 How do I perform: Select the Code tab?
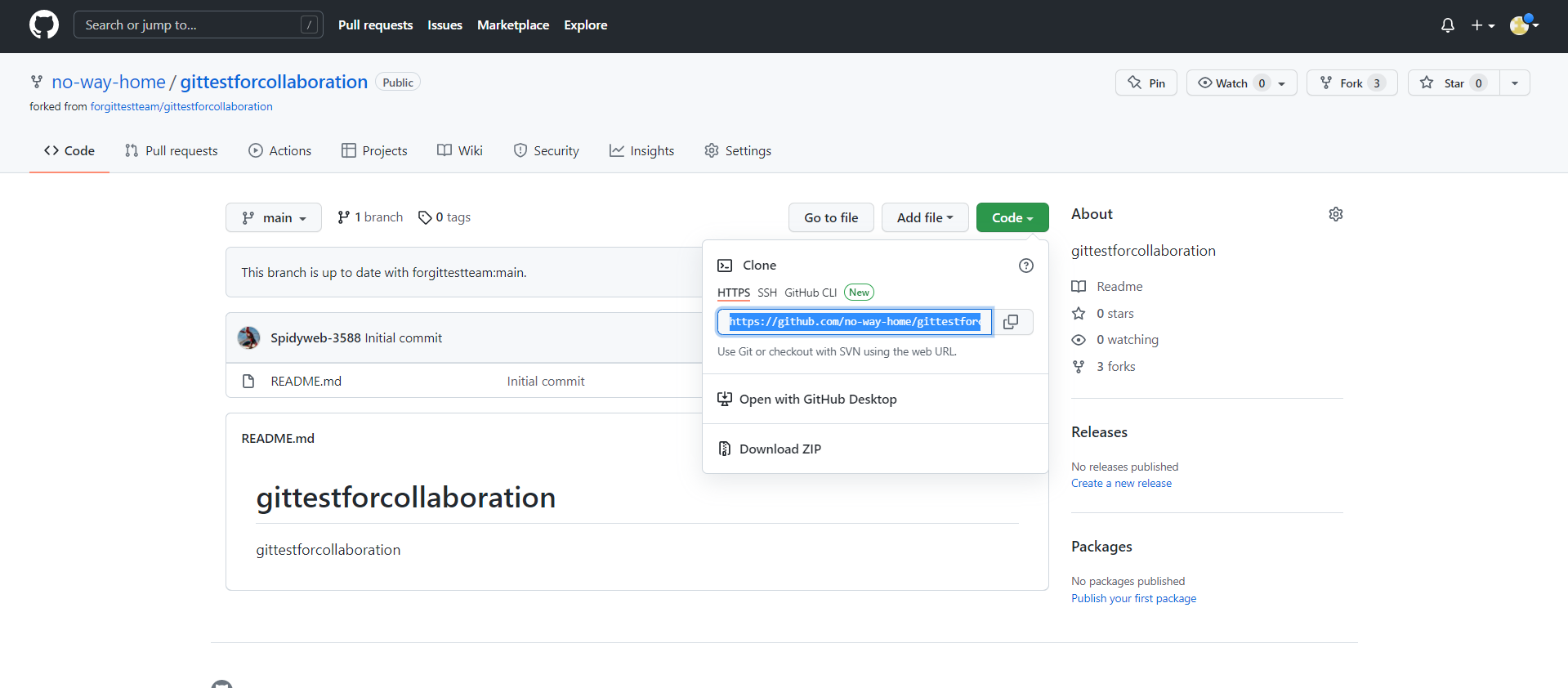(69, 150)
